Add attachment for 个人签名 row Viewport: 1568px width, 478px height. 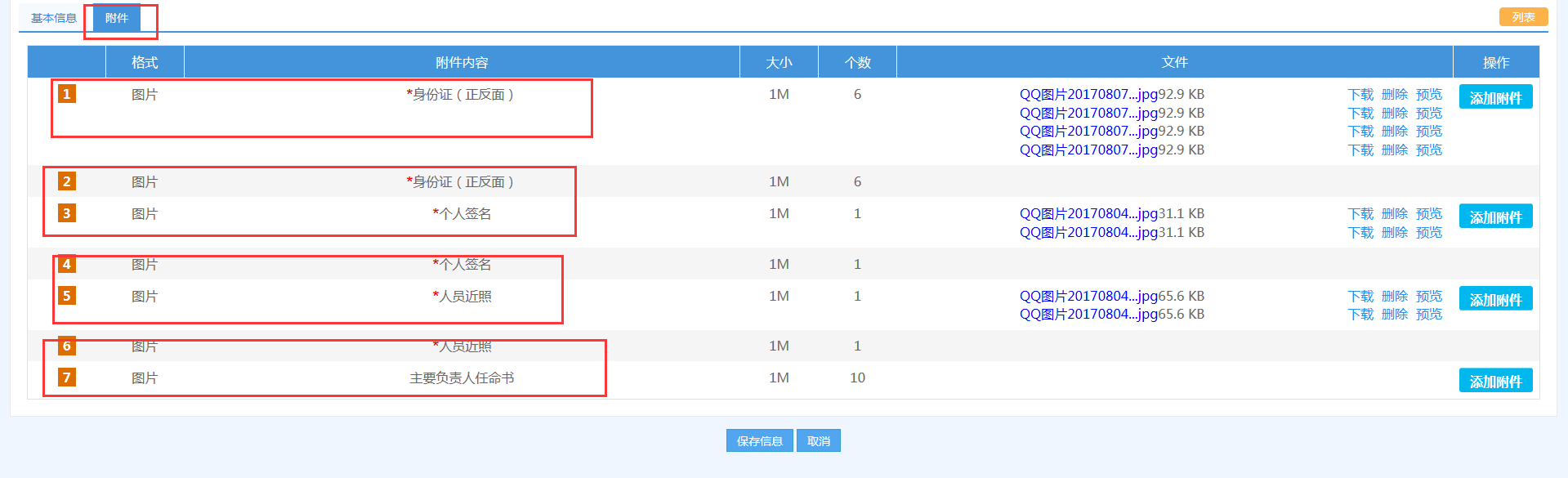(1495, 217)
